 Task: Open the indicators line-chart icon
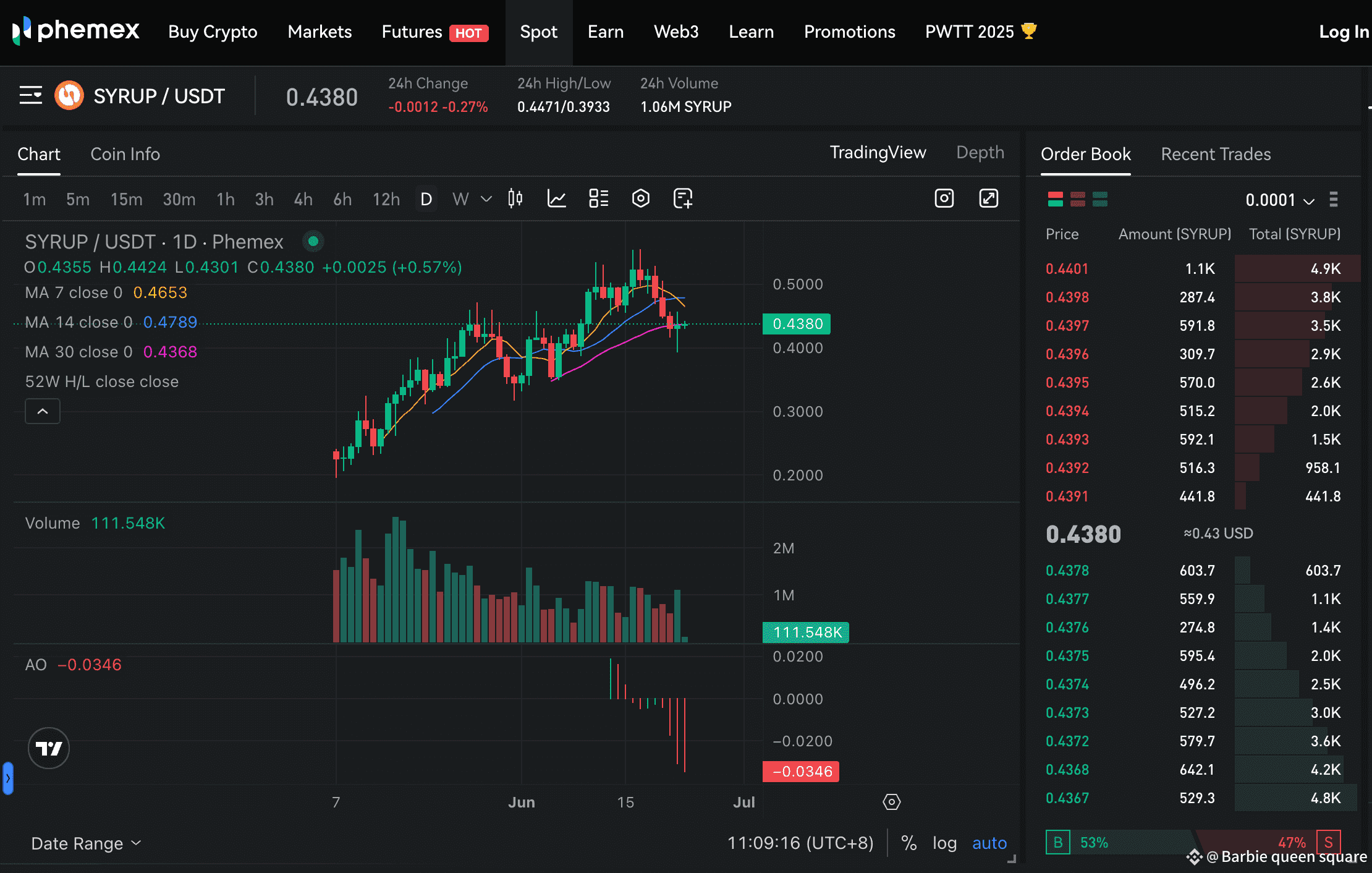pos(556,198)
